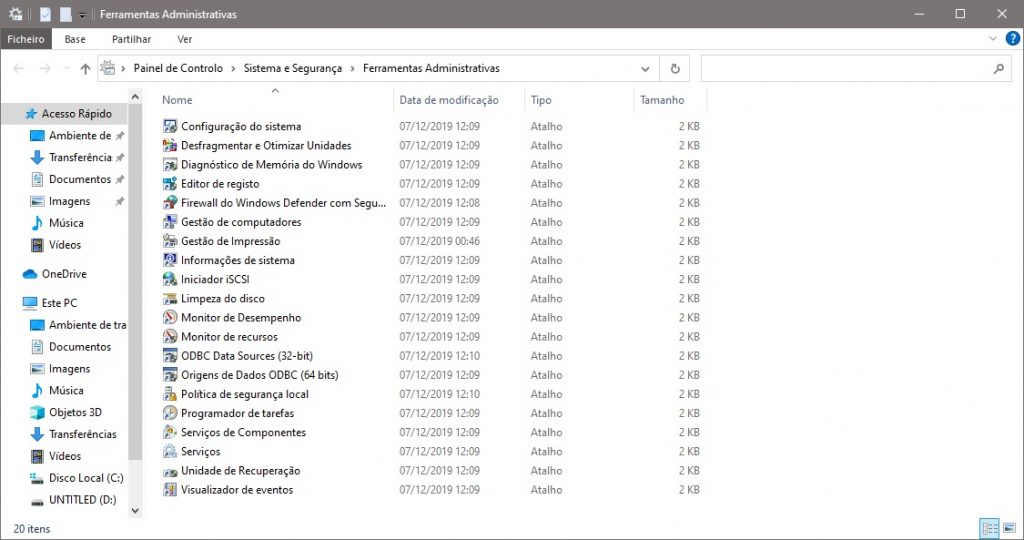Click the Firewall do Windows Defender icon
Image resolution: width=1024 pixels, height=540 pixels.
(170, 202)
